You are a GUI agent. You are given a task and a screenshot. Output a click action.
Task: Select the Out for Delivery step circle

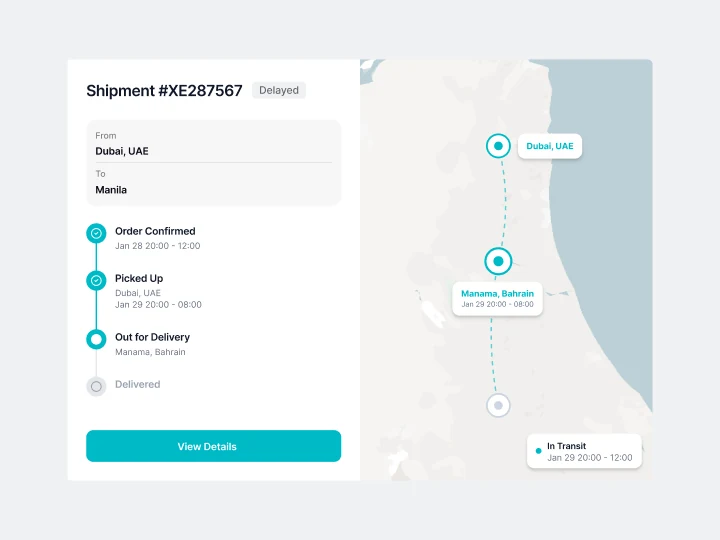tap(96, 339)
